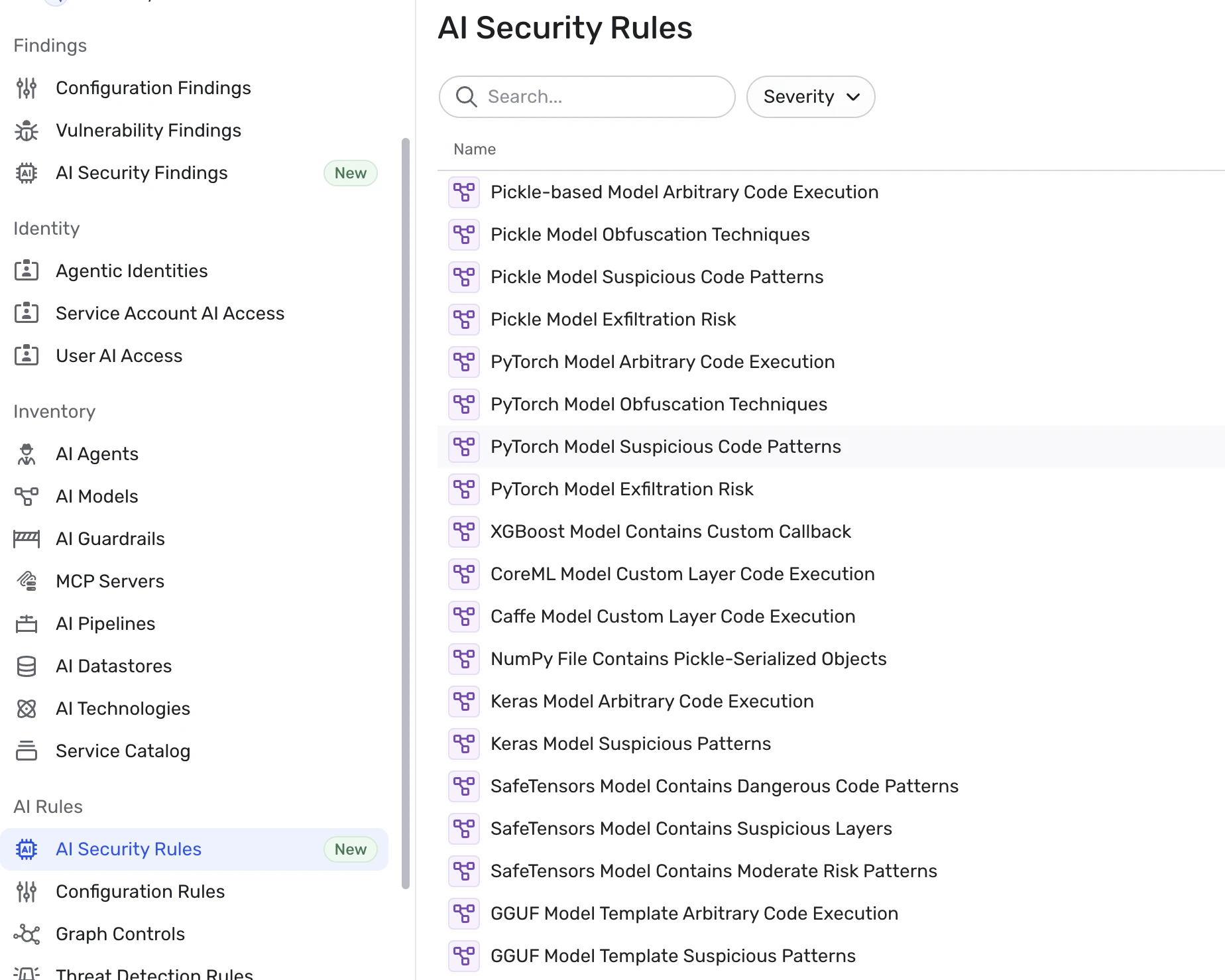Click the search magnifier icon
The width and height of the screenshot is (1225, 980).
(467, 97)
